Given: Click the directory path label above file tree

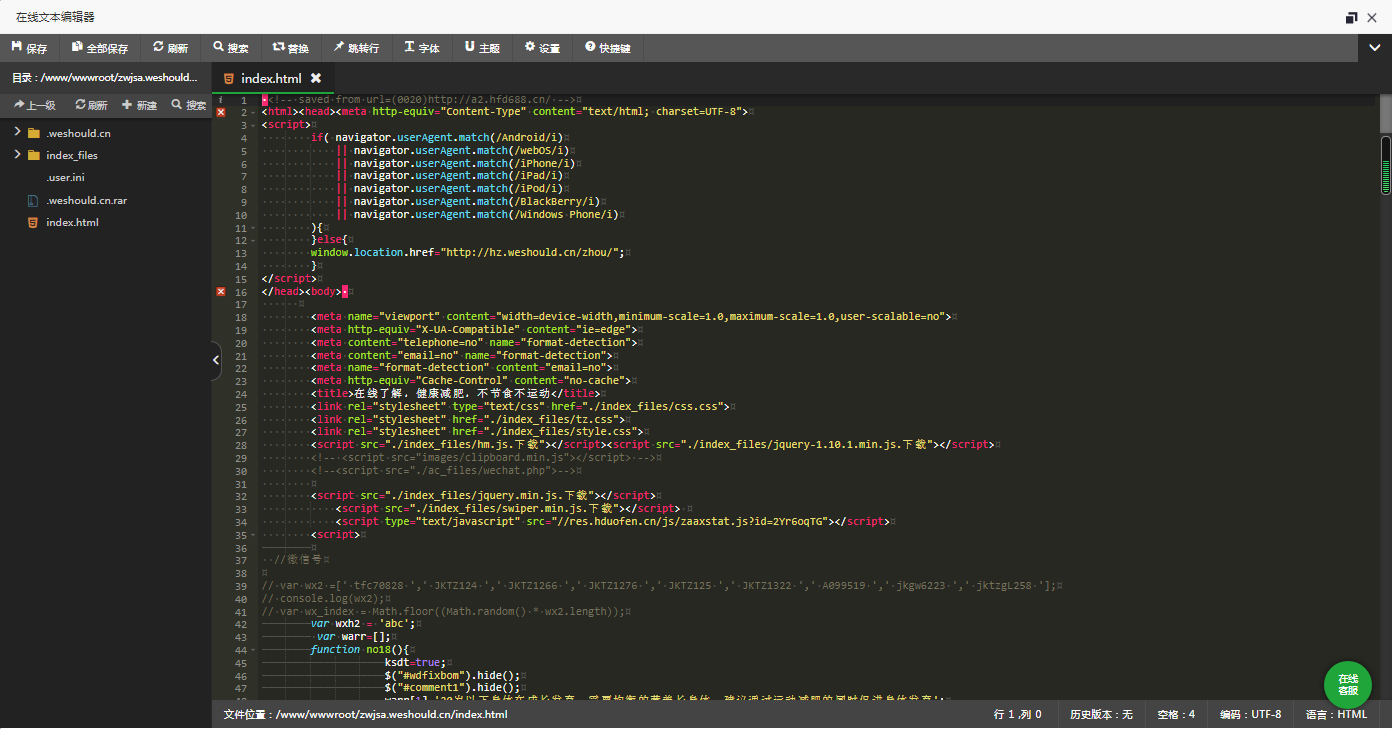Looking at the screenshot, I should (x=105, y=78).
